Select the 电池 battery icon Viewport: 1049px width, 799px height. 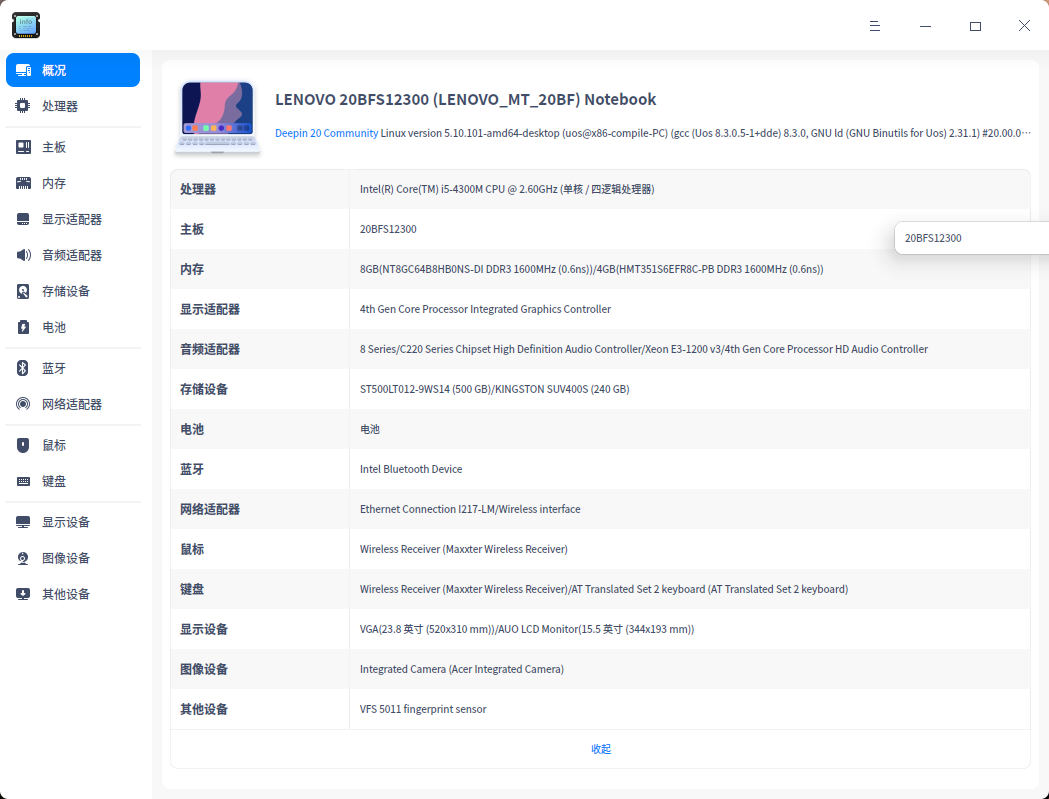click(x=22, y=326)
